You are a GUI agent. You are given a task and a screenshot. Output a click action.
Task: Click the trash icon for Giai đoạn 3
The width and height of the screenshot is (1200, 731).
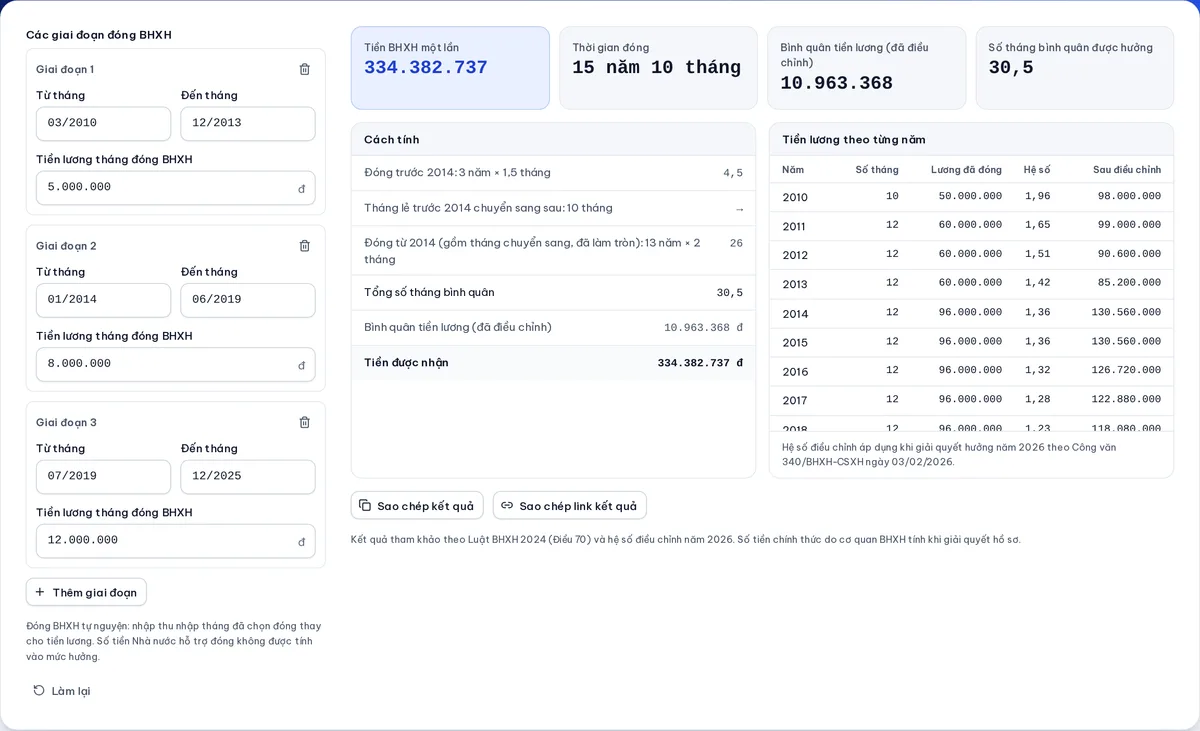[x=304, y=422]
